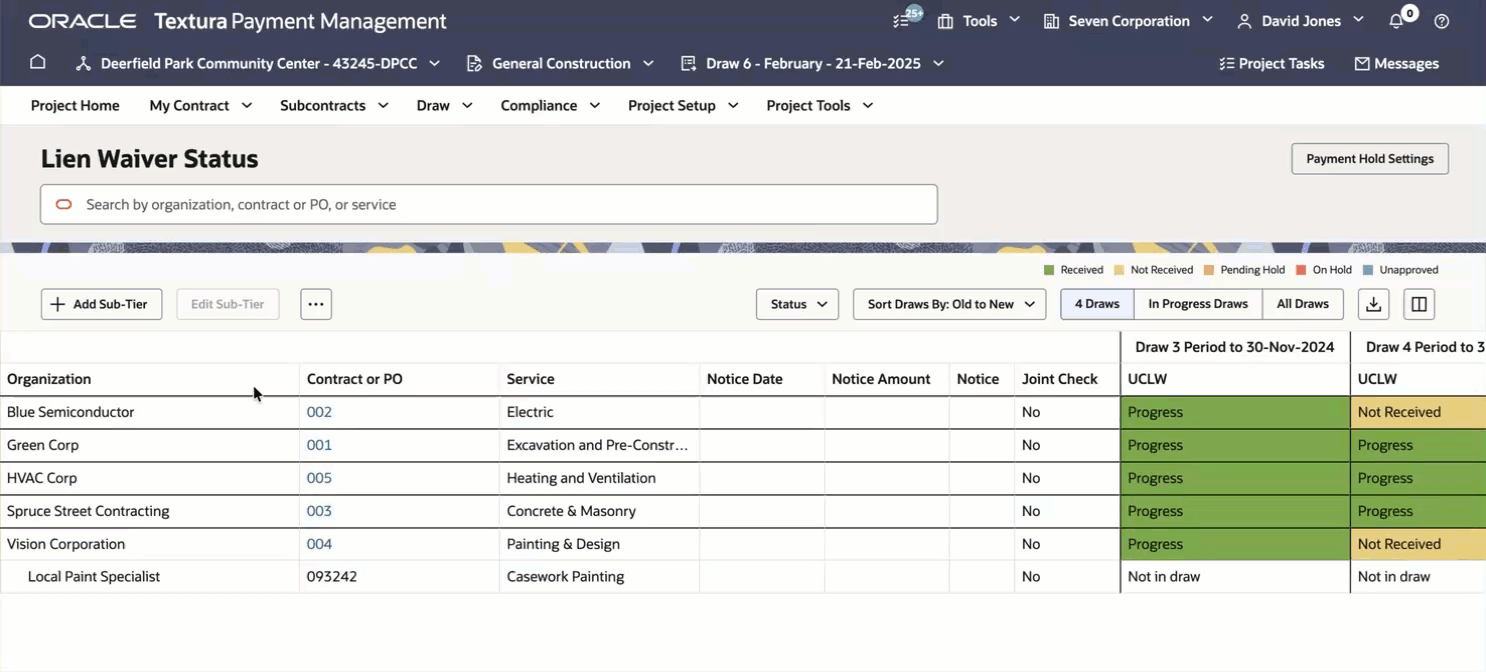
Task: Open the more actions ellipsis button
Action: pos(316,304)
